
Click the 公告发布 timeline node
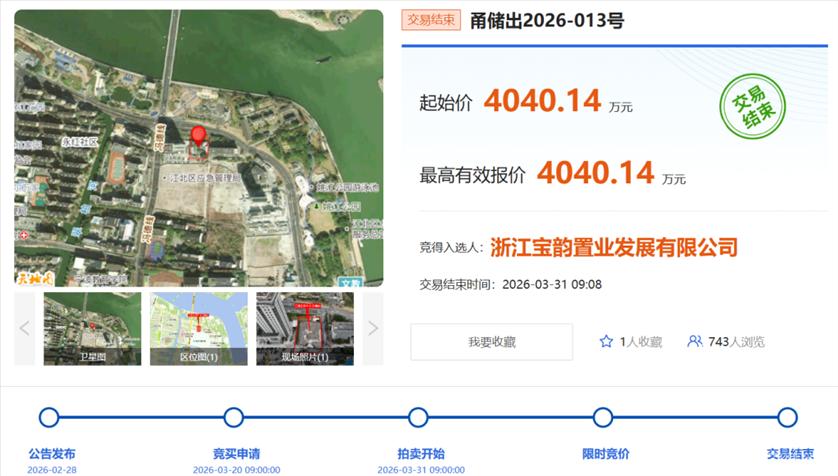click(49, 418)
